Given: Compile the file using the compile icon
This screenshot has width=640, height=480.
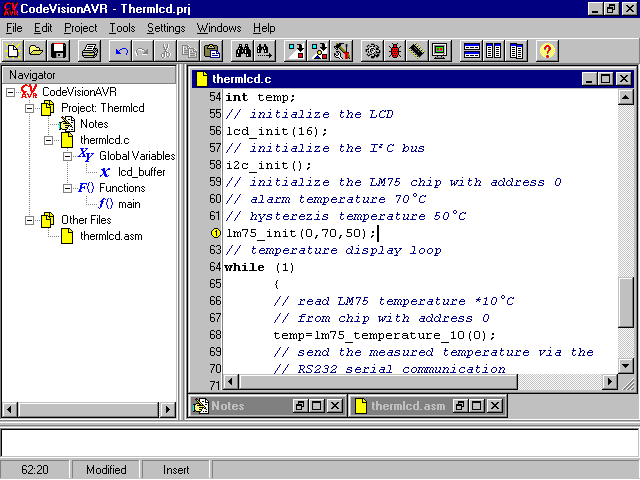Looking at the screenshot, I should [296, 51].
